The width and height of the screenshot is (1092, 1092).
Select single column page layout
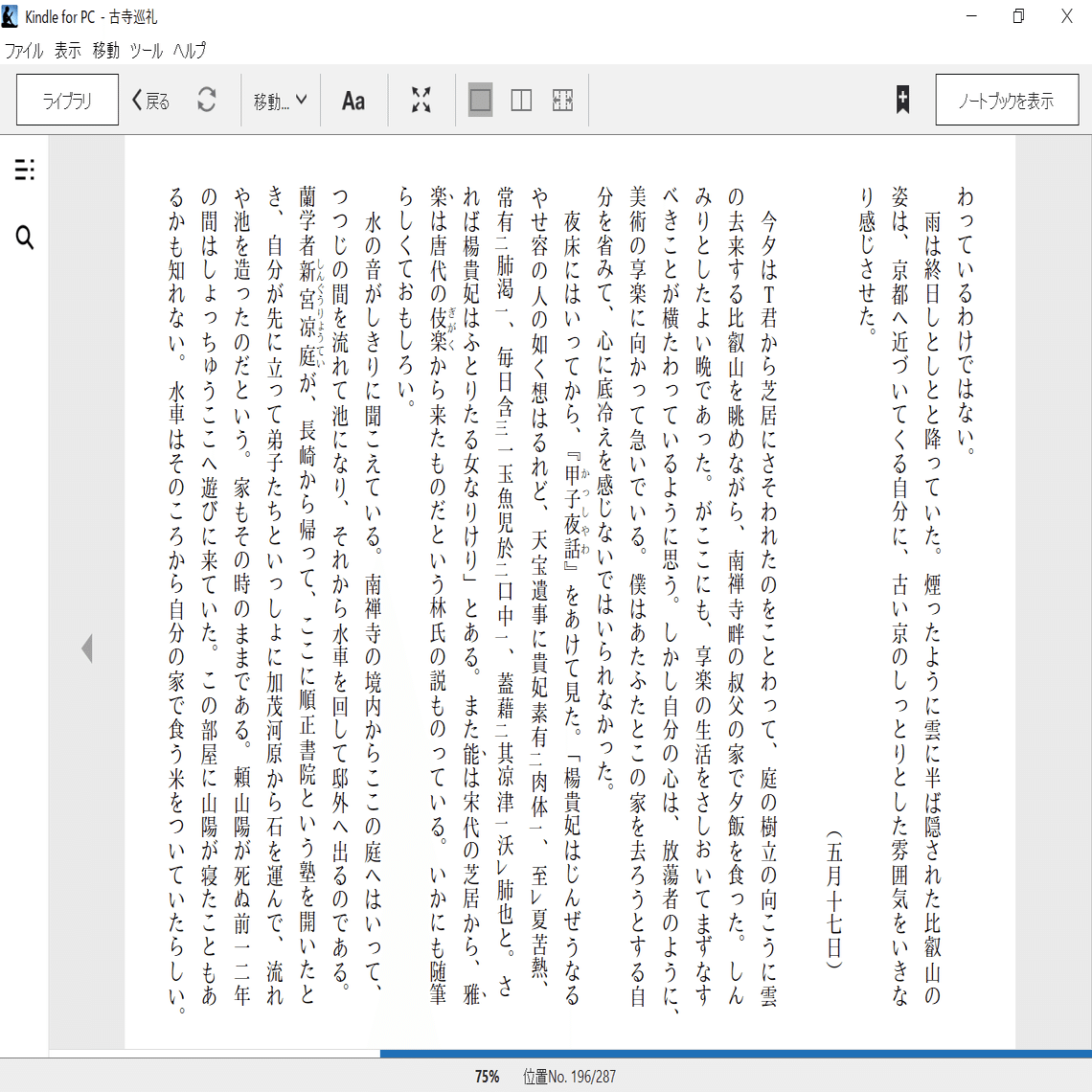click(481, 101)
